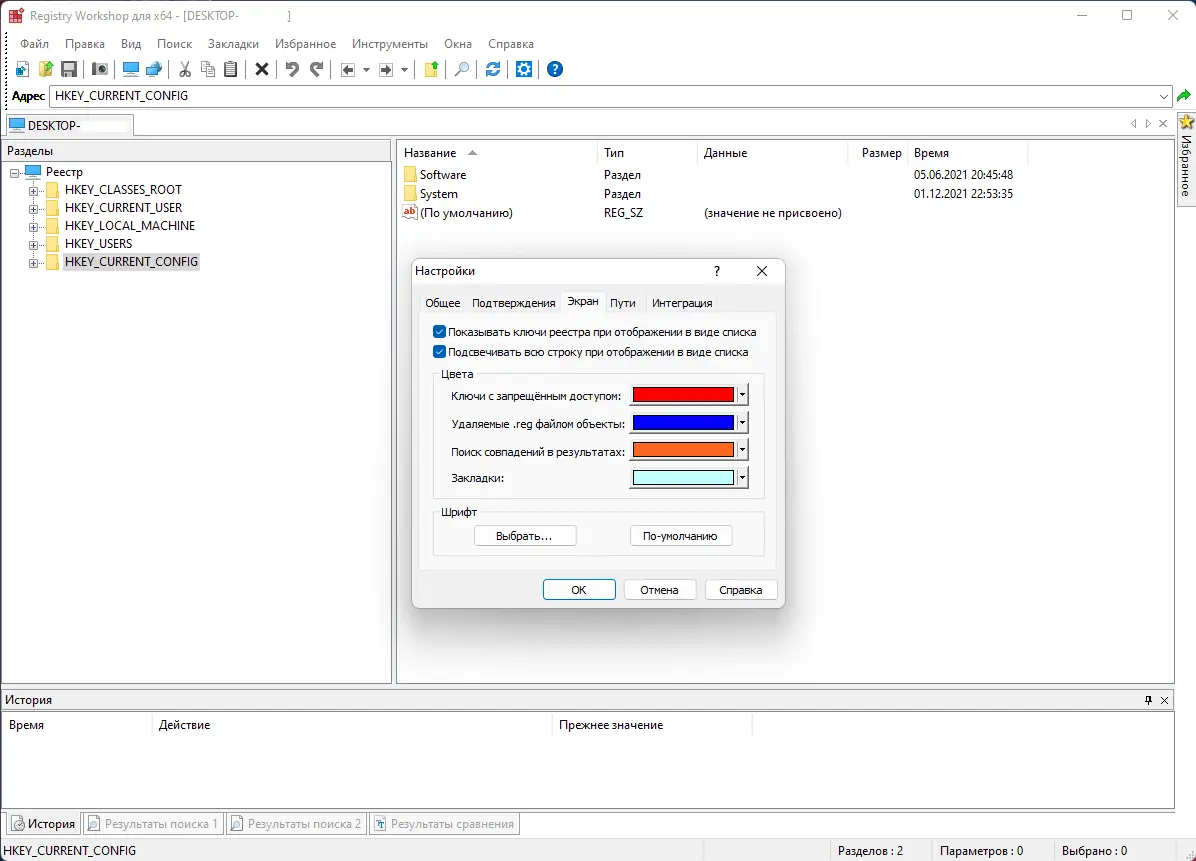
Task: Open Результаты сравнения tab
Action: click(445, 824)
